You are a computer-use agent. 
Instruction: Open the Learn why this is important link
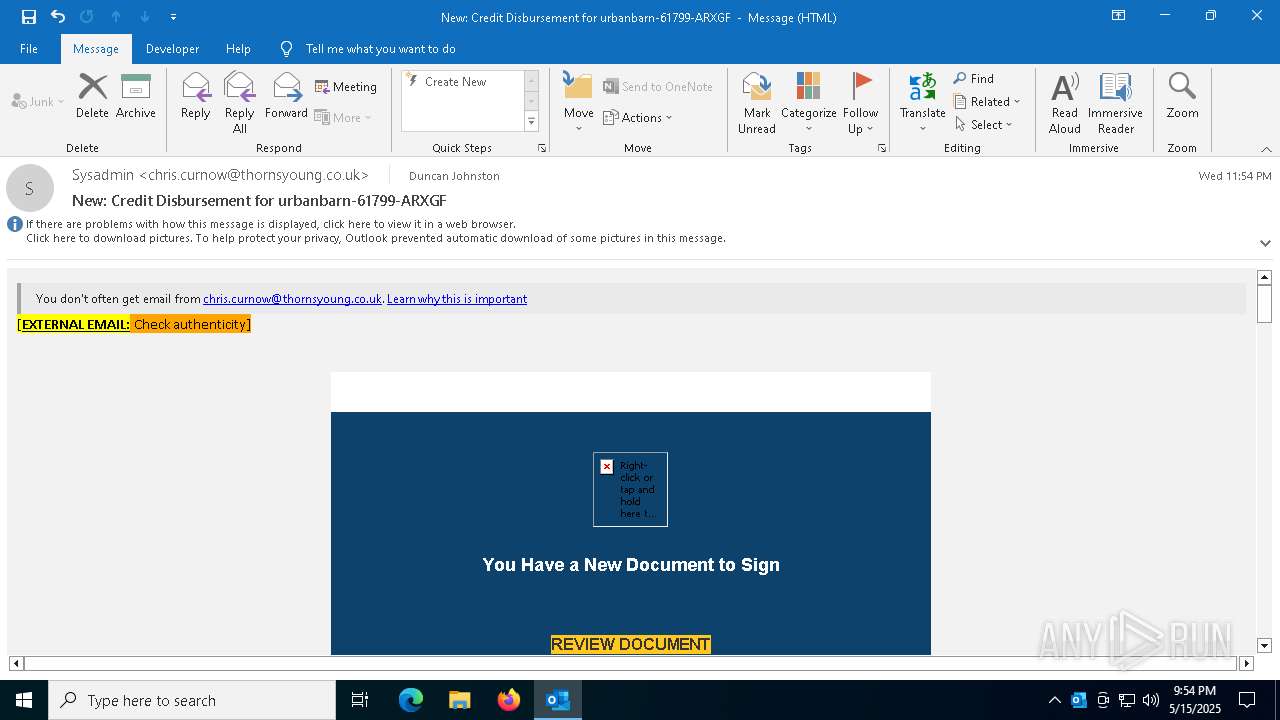pos(457,299)
